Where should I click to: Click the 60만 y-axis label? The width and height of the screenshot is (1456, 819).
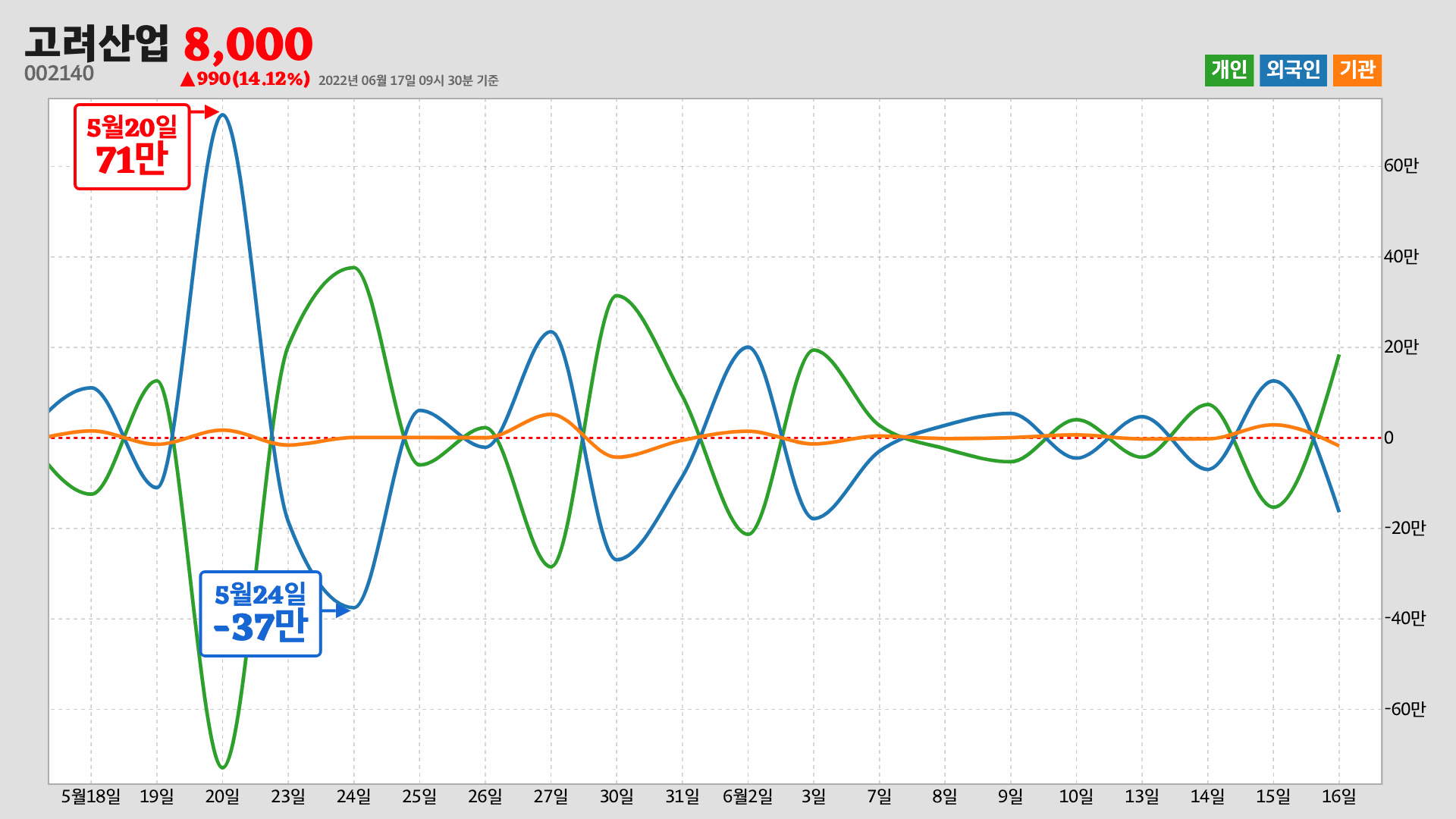point(1401,166)
